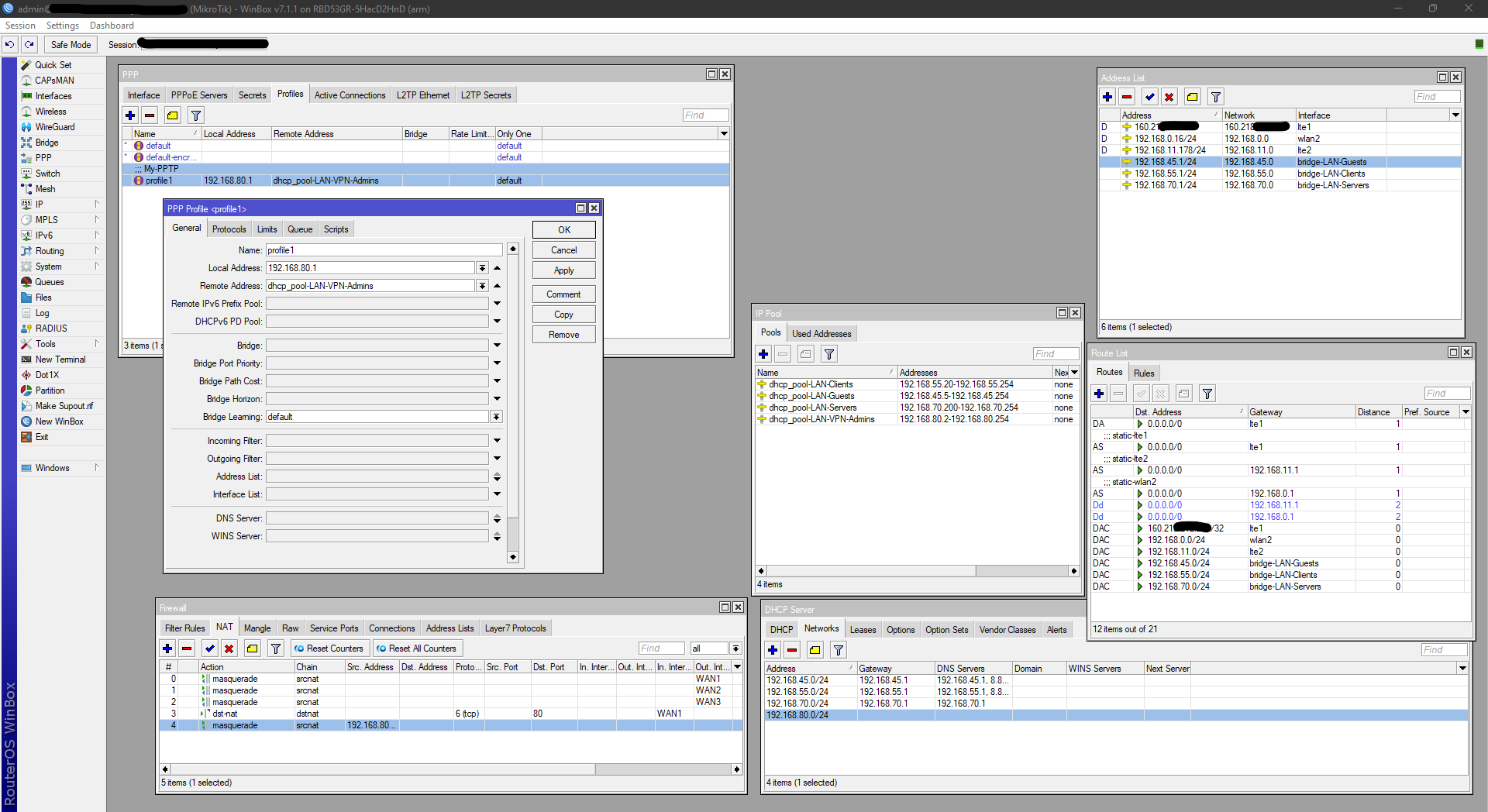
Task: Click Reset All Counters in Firewall
Action: click(417, 649)
